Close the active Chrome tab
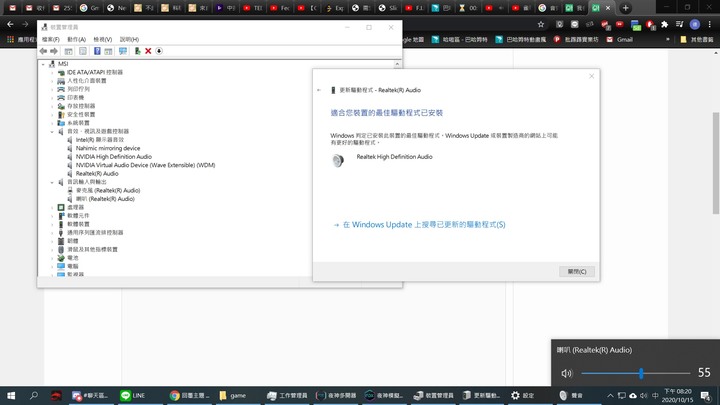The image size is (720, 405). pos(608,8)
